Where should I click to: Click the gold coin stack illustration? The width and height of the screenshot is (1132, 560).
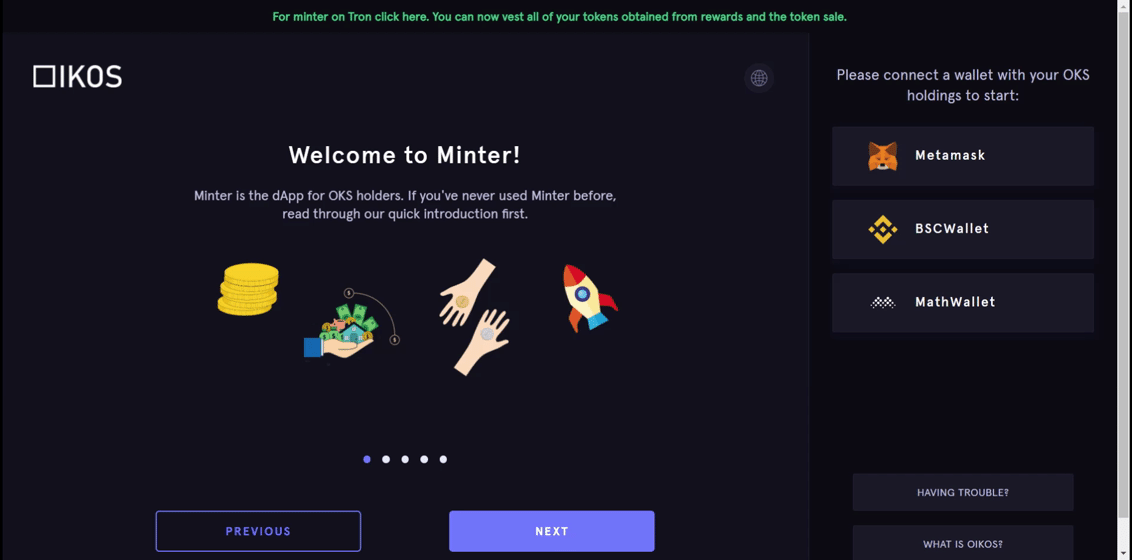tap(248, 289)
